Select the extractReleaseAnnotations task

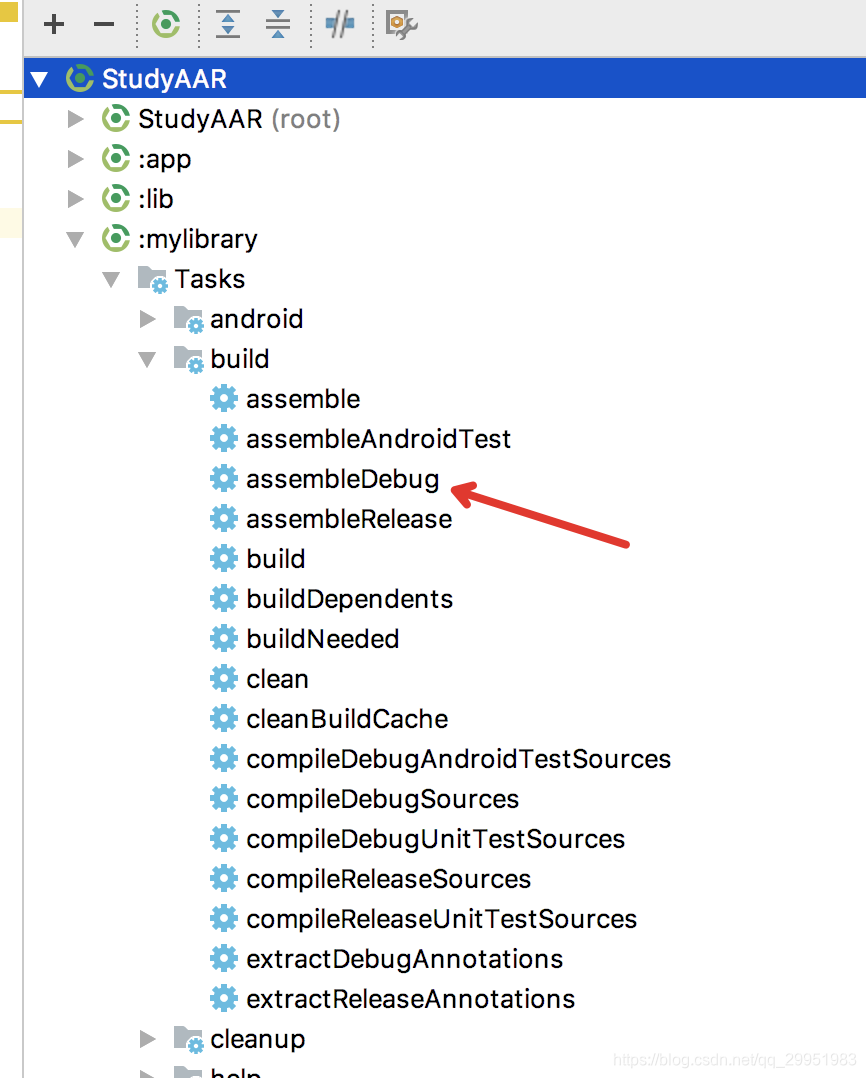410,999
